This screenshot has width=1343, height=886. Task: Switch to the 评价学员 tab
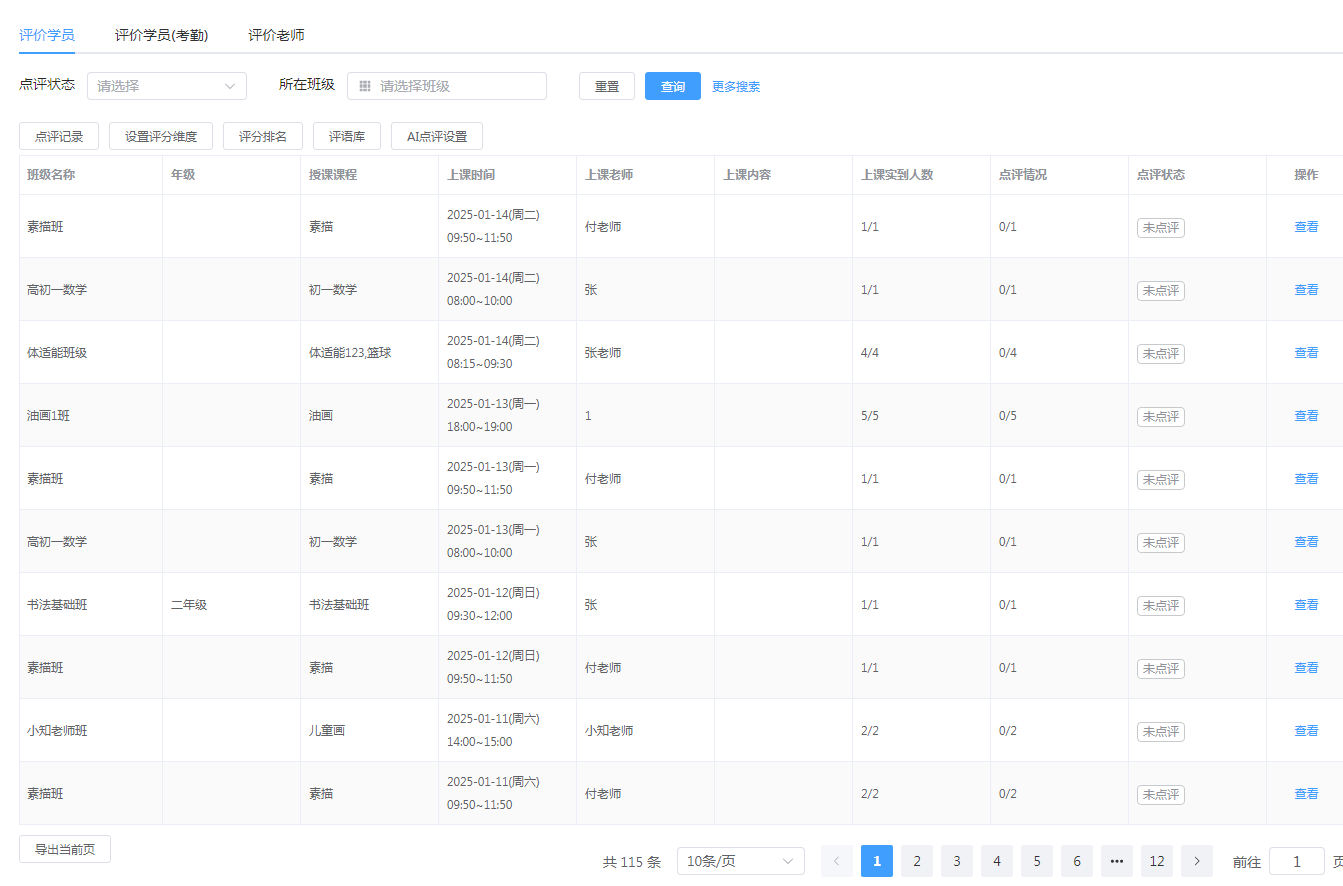click(x=47, y=35)
